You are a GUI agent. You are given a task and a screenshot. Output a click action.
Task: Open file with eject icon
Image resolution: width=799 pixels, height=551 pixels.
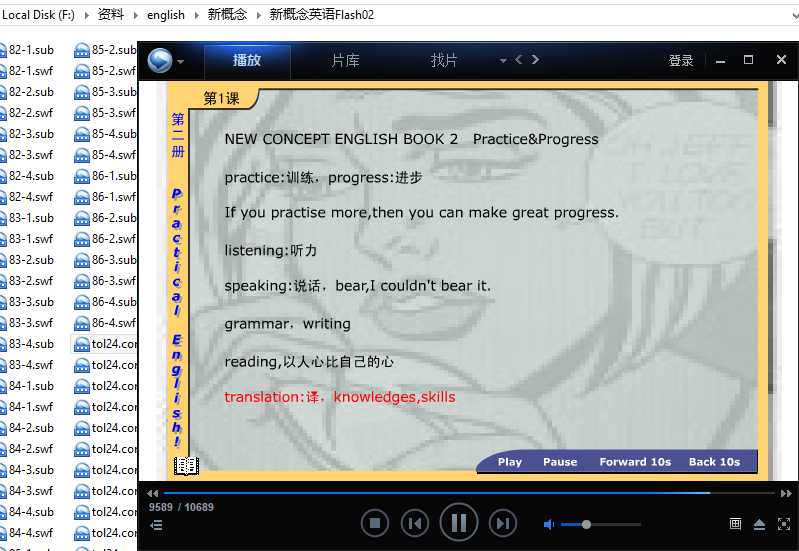(x=759, y=524)
